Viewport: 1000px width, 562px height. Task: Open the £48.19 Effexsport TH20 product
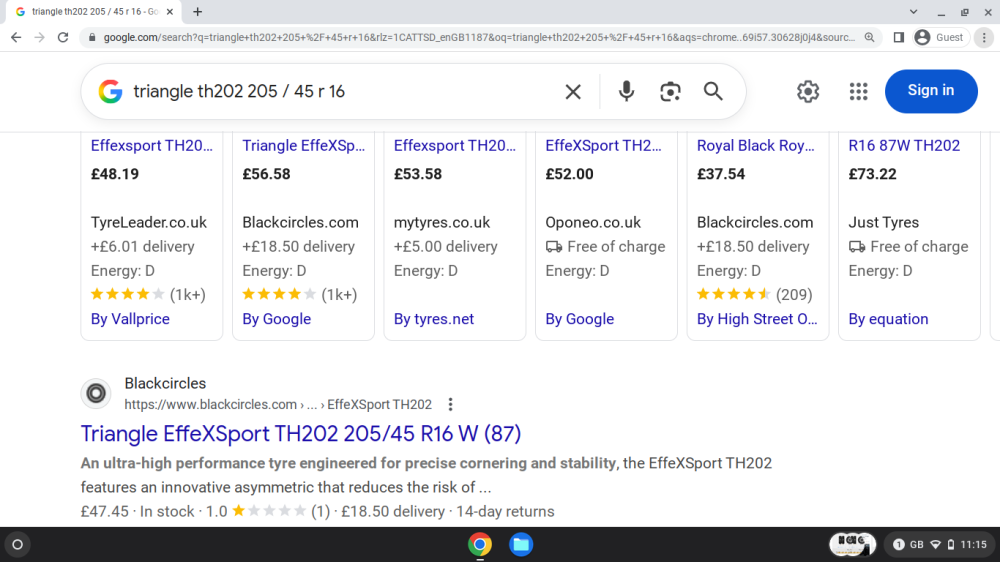point(152,145)
